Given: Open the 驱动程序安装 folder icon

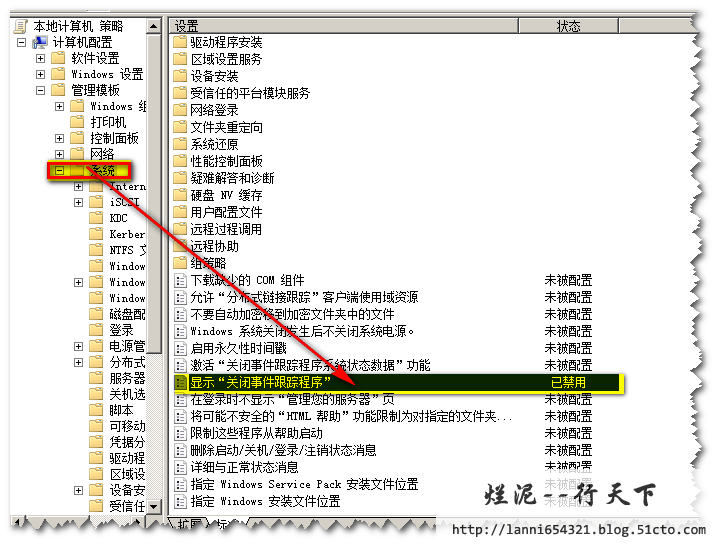Looking at the screenshot, I should click(180, 42).
